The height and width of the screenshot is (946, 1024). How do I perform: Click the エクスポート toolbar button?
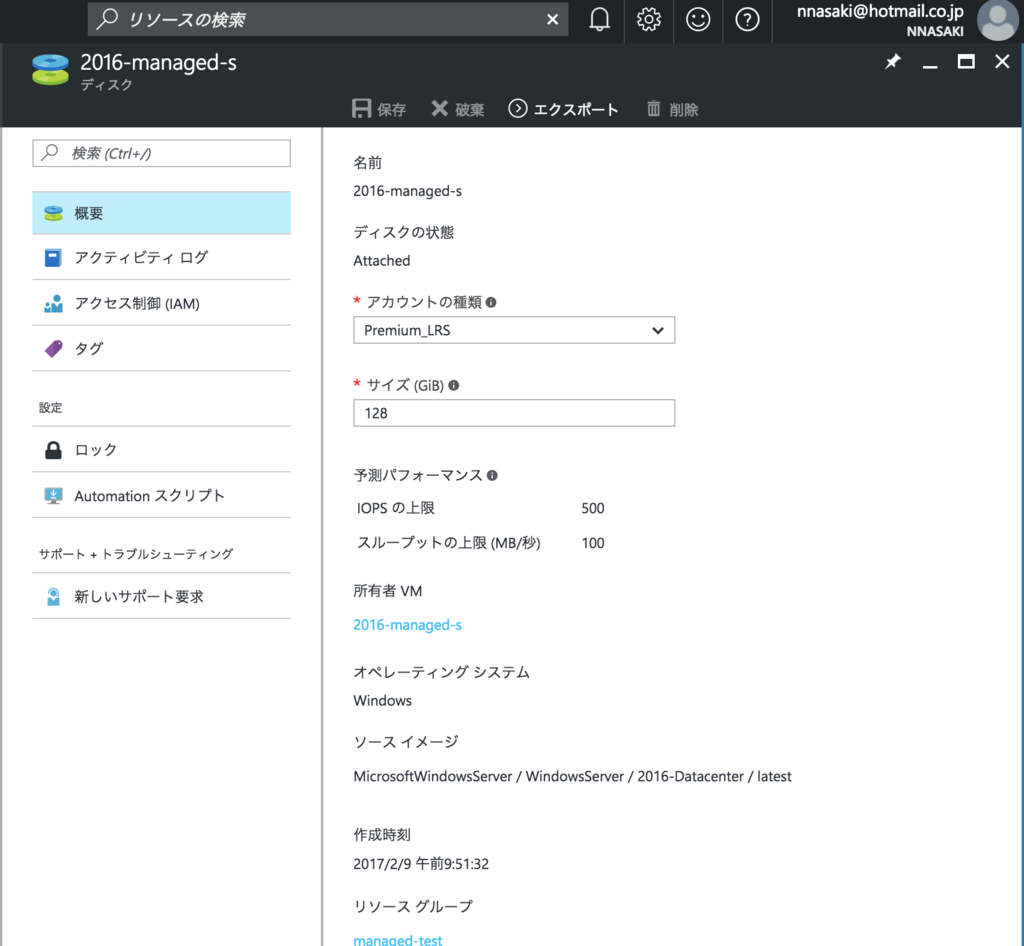point(564,110)
